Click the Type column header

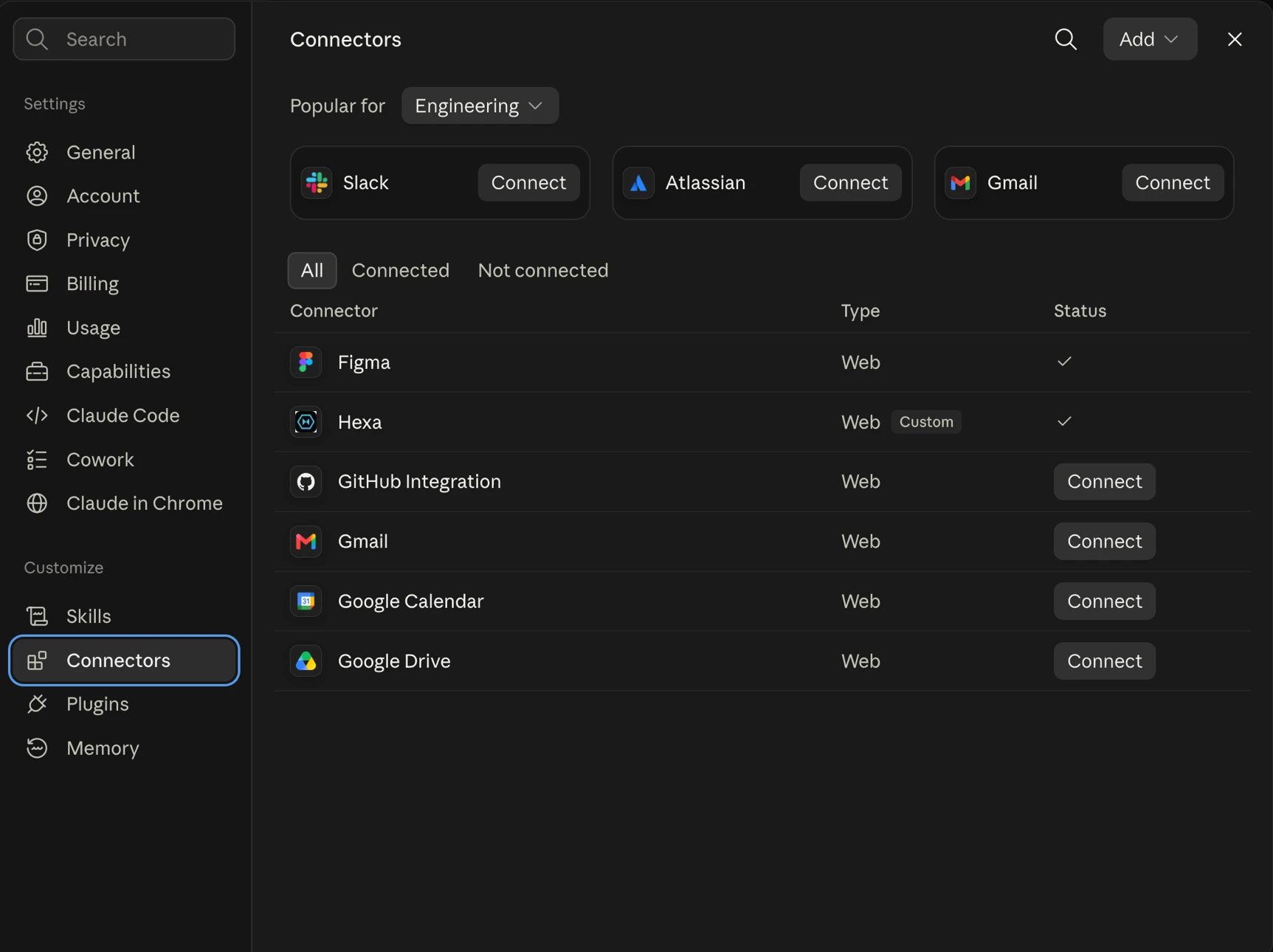pyautogui.click(x=860, y=311)
